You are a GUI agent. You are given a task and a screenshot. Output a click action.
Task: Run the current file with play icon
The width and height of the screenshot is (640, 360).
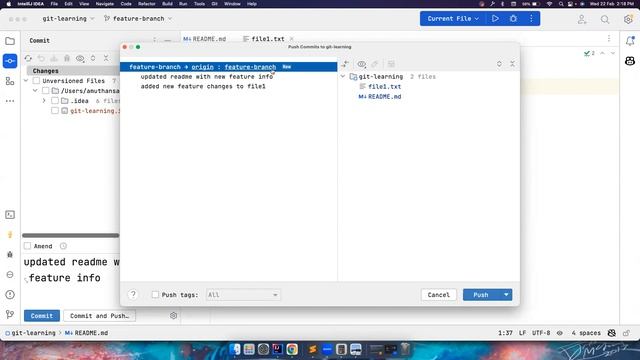[x=495, y=19]
